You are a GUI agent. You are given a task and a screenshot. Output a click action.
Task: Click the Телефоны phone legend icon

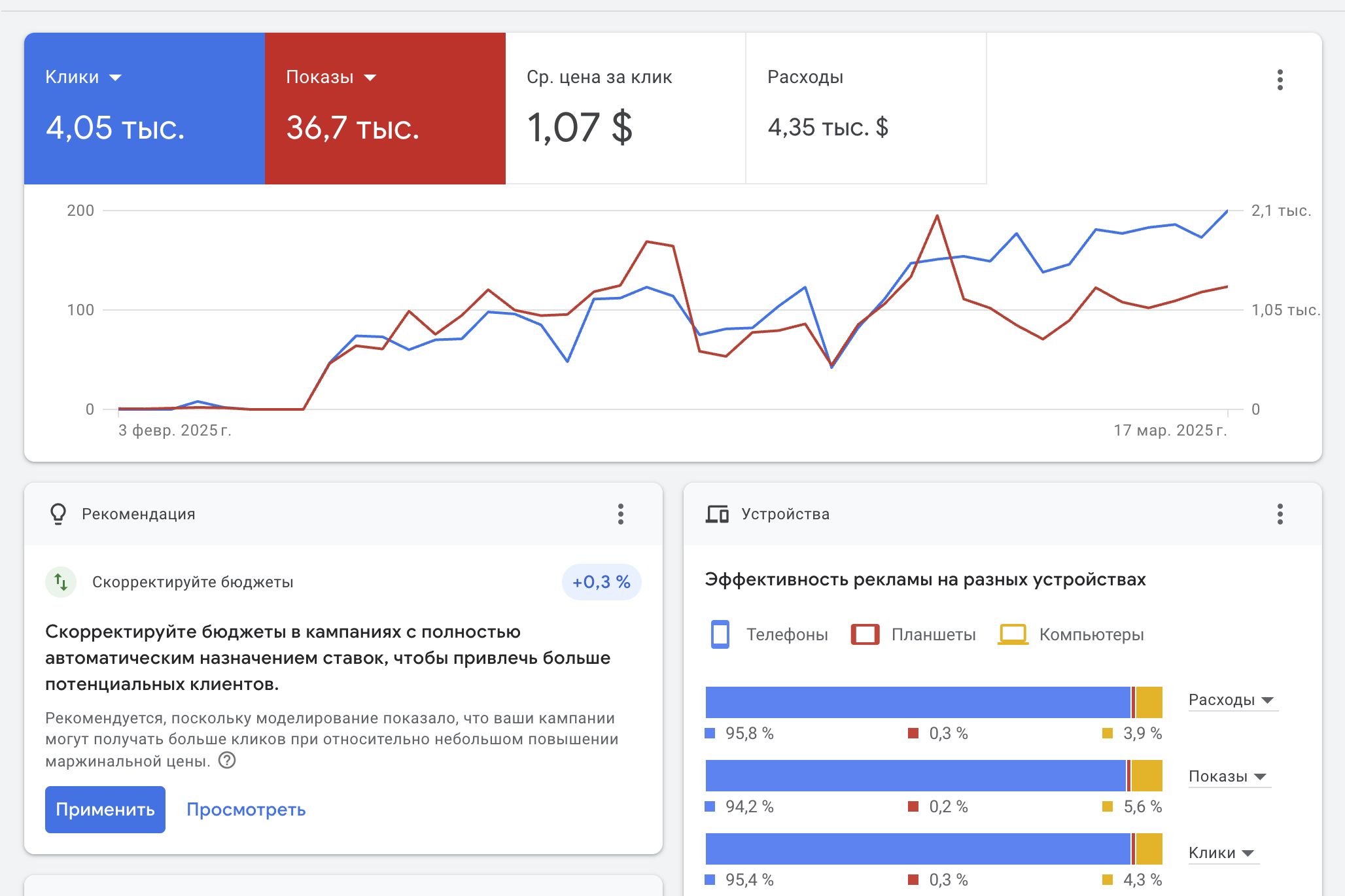click(720, 634)
